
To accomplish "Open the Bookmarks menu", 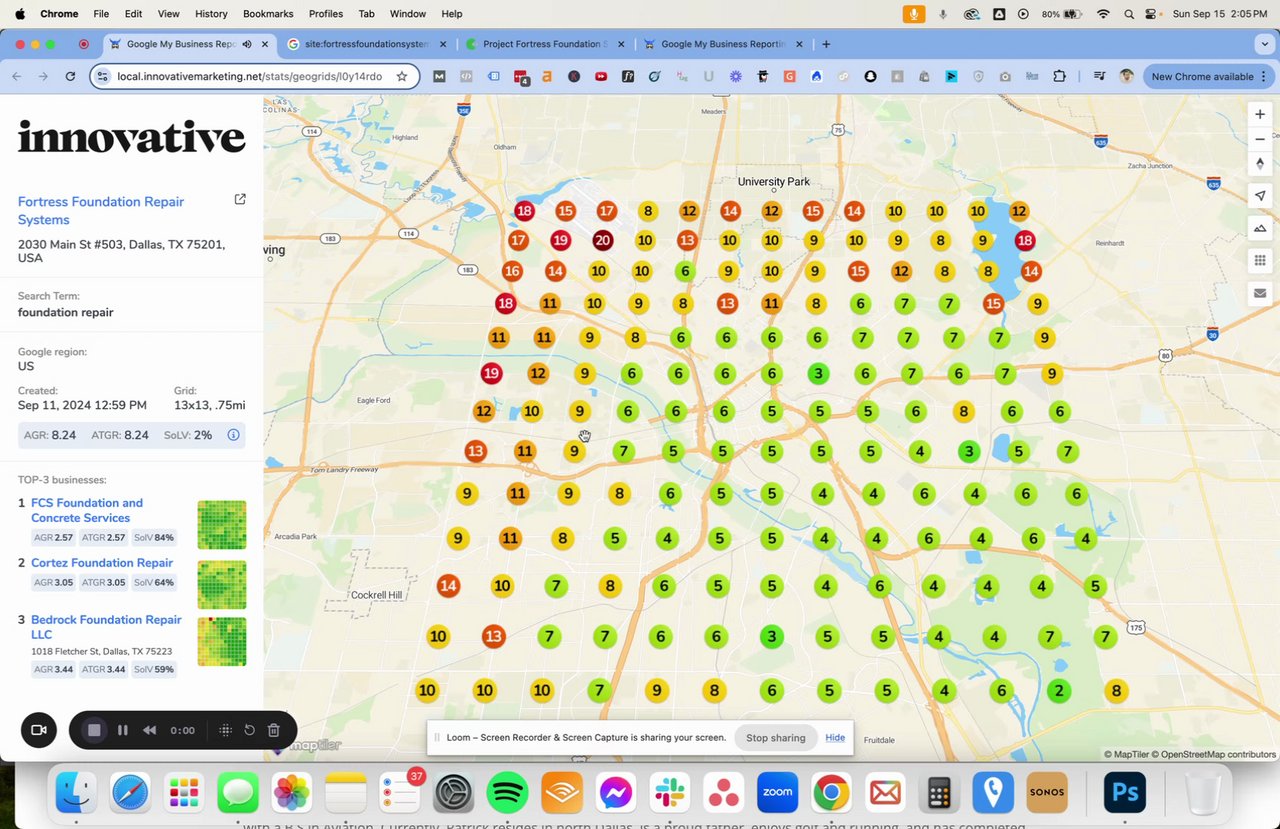I will coord(268,14).
